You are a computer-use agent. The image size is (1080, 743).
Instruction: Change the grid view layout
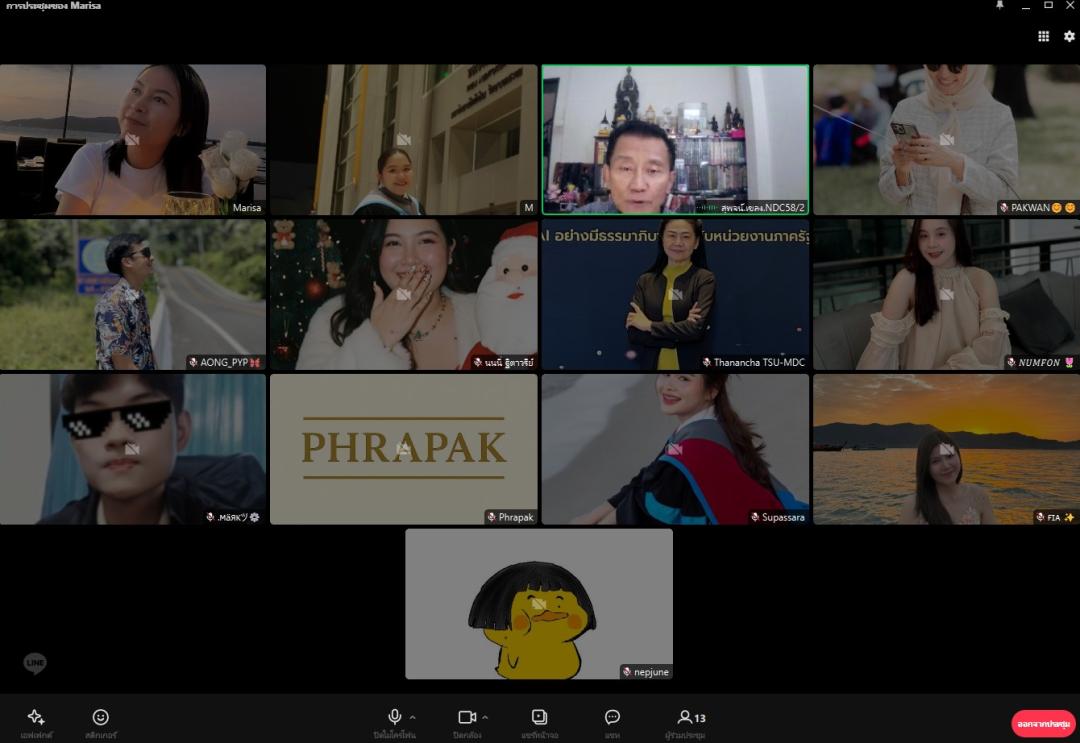tap(1043, 36)
